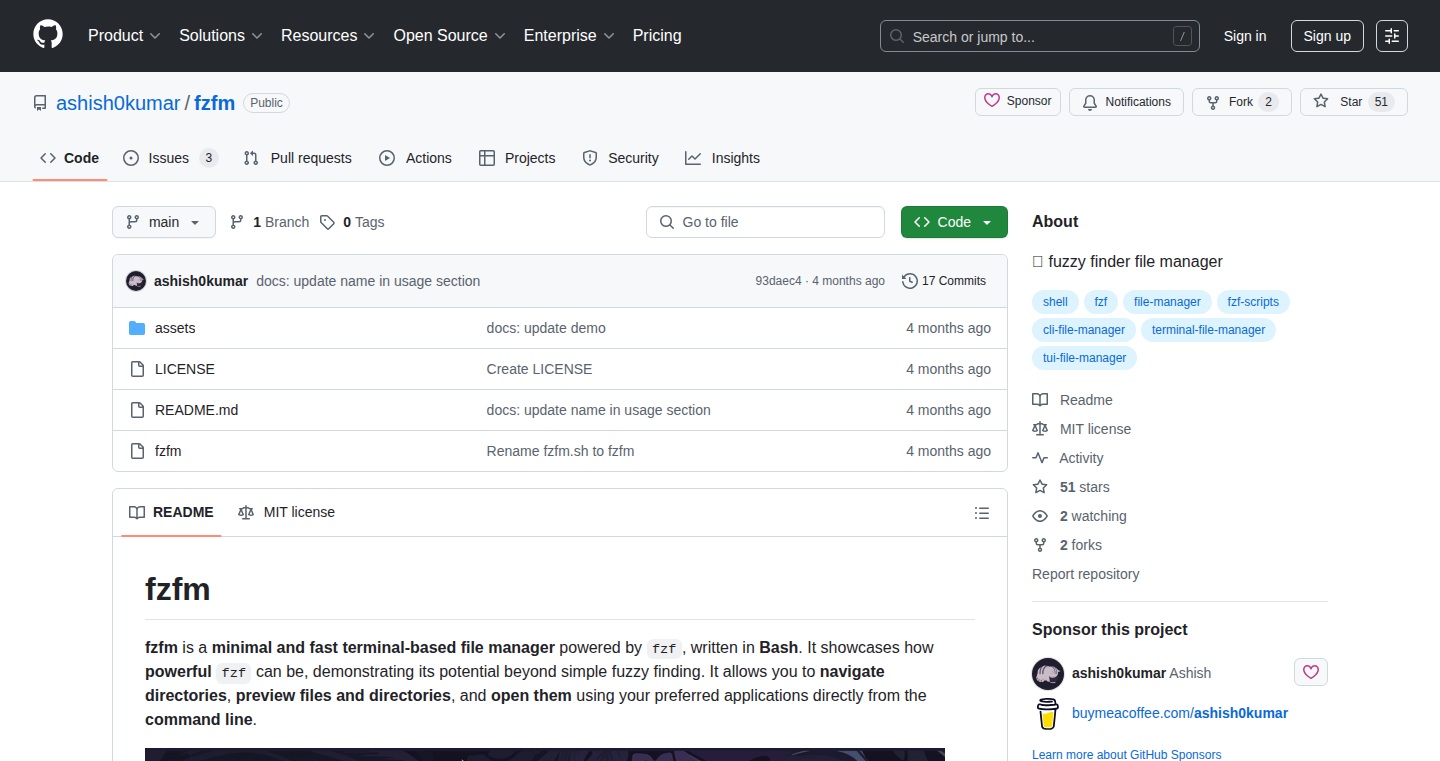Image resolution: width=1440 pixels, height=761 pixels.
Task: Open the fzf topic tag
Action: (x=1101, y=302)
